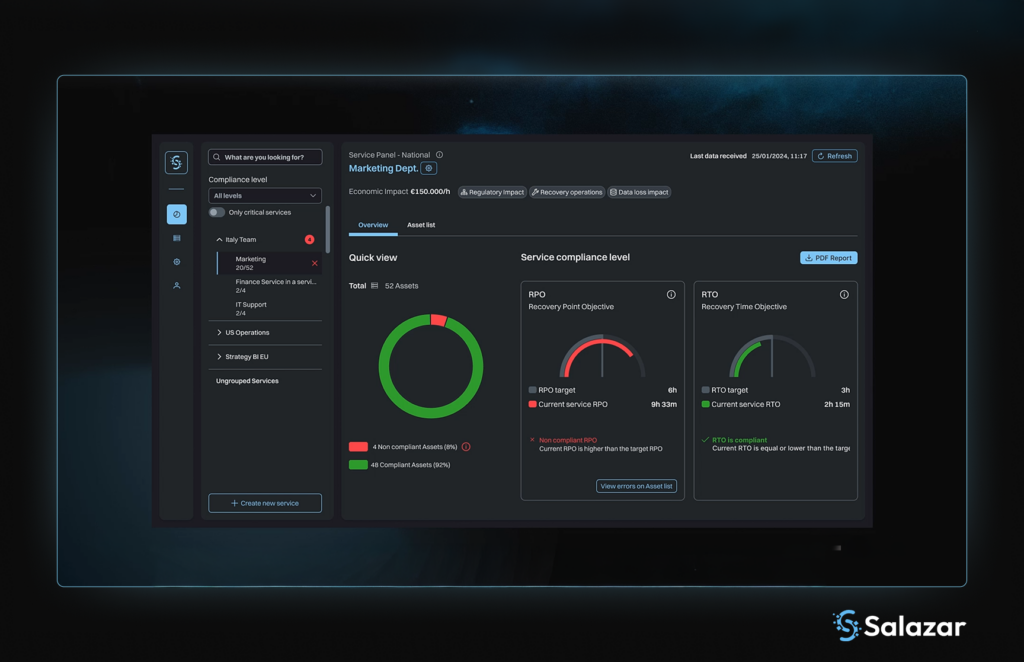This screenshot has height=662, width=1024.
Task: Select the Overview tab
Action: pos(373,225)
